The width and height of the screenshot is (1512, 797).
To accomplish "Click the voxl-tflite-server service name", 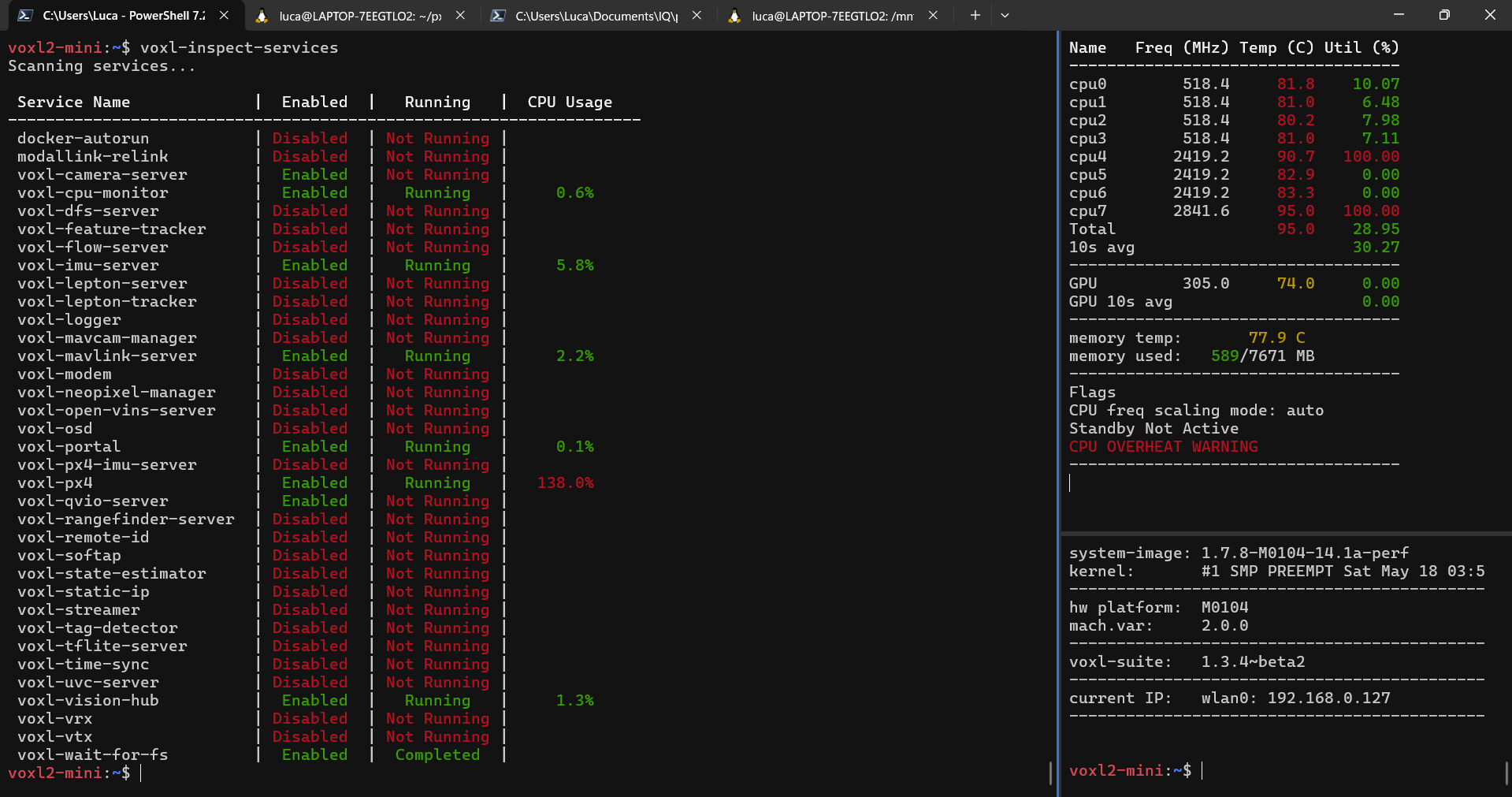I will click(x=102, y=646).
